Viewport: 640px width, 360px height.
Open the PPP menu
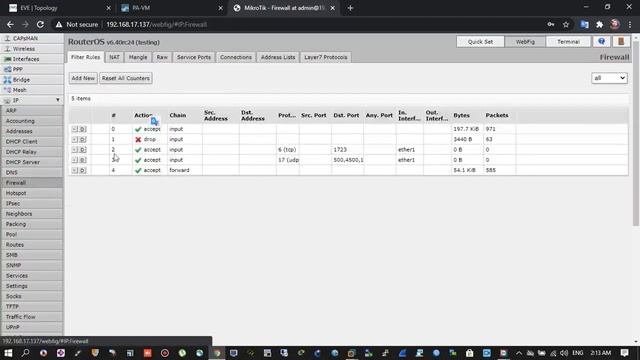(32, 69)
